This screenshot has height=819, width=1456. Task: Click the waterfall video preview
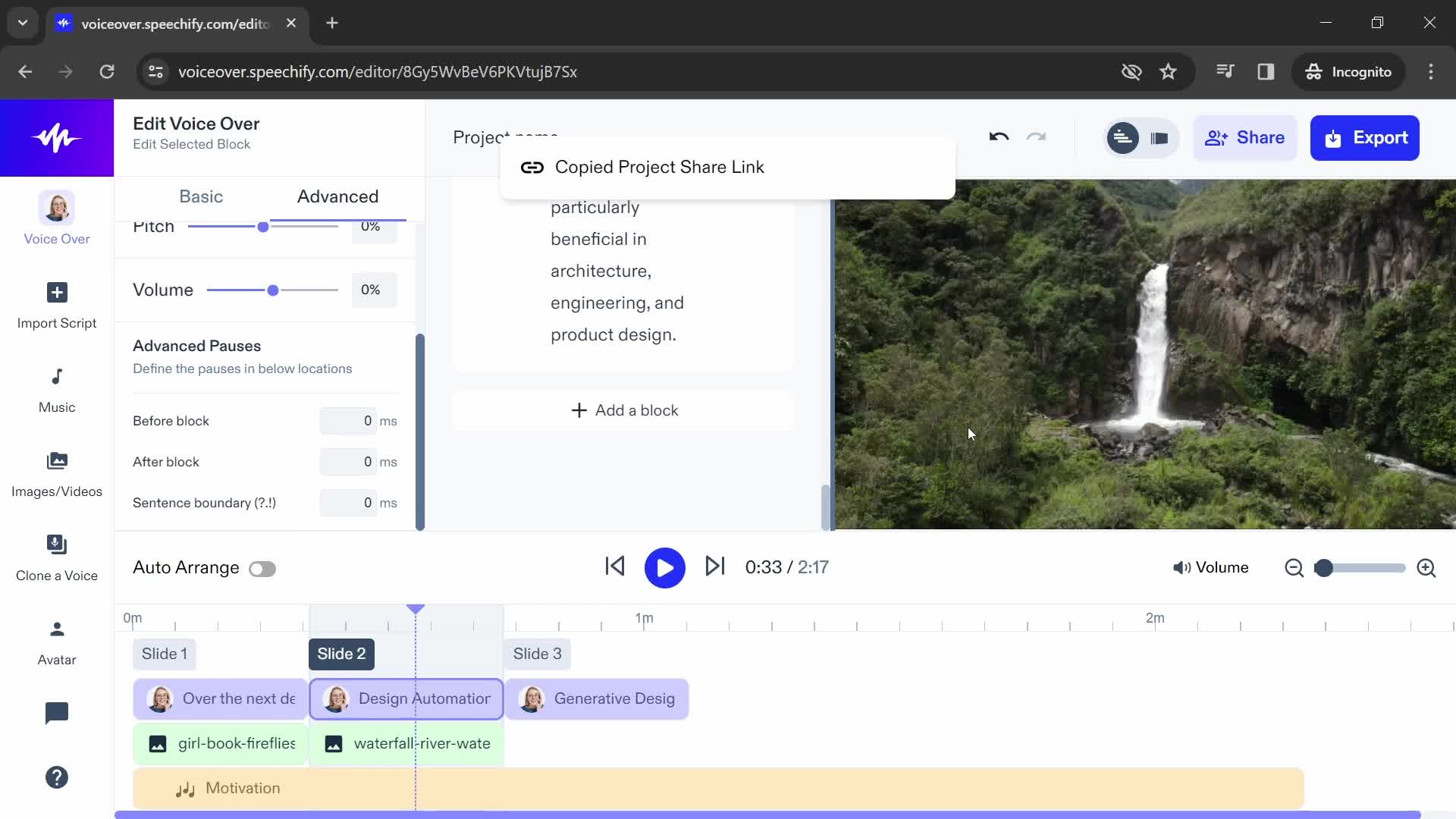tap(1145, 354)
